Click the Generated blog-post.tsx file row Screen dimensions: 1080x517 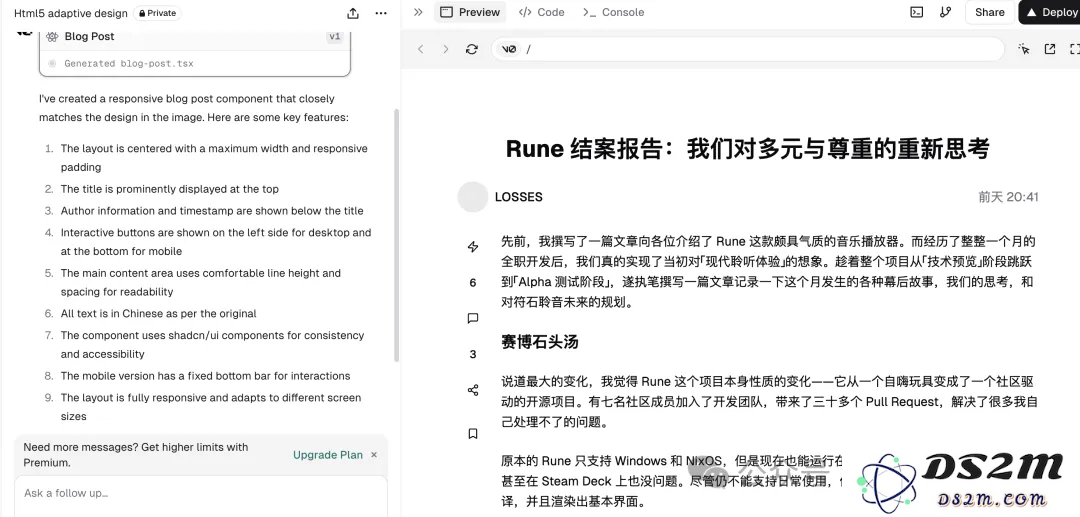195,63
